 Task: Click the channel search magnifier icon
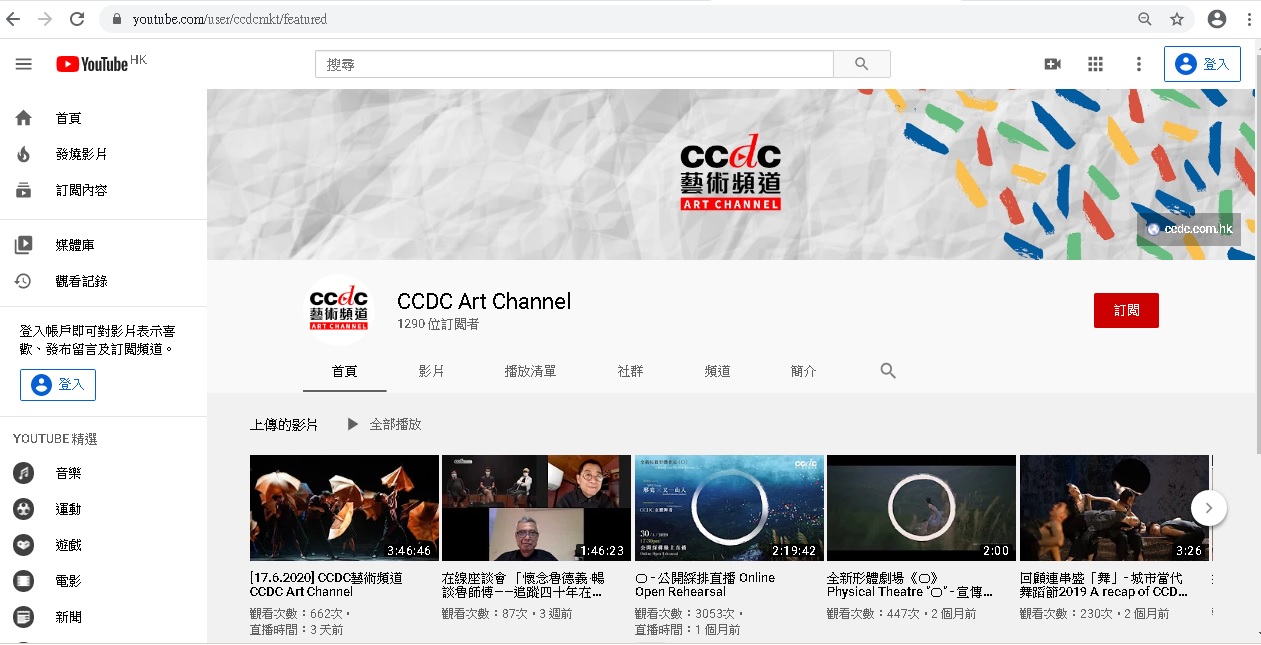[888, 371]
